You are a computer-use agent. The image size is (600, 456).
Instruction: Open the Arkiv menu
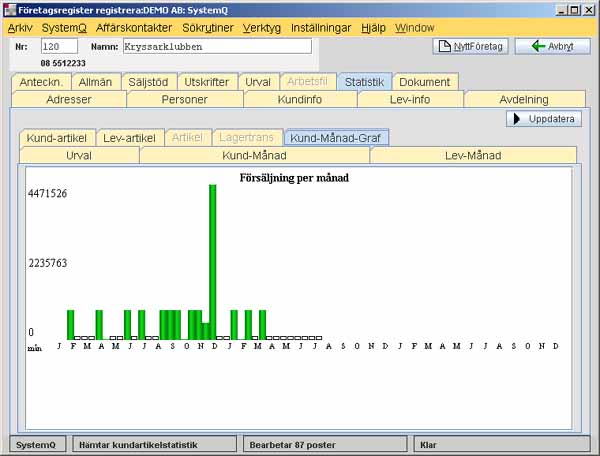click(x=20, y=28)
